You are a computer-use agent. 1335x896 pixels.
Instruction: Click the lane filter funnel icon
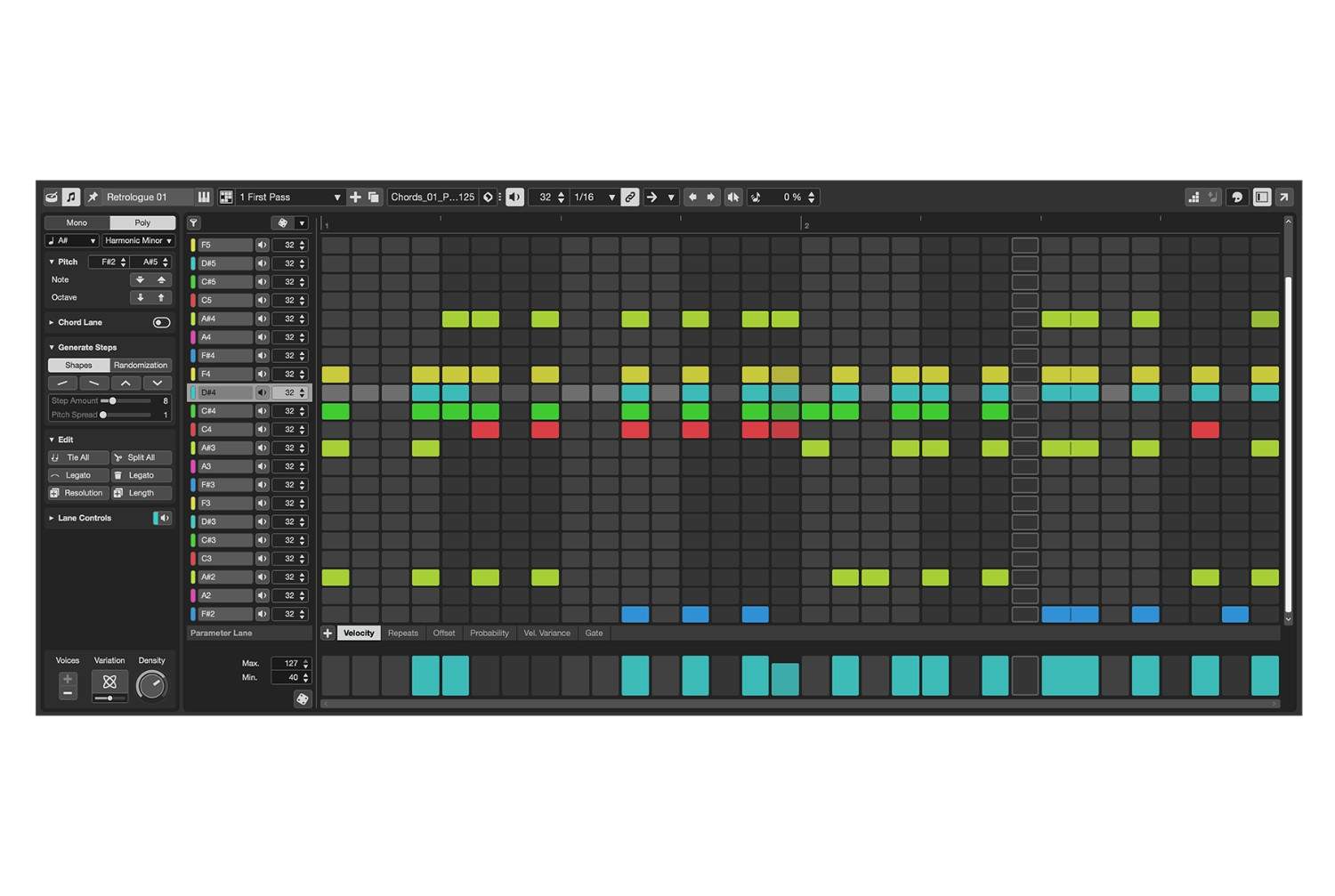194,223
